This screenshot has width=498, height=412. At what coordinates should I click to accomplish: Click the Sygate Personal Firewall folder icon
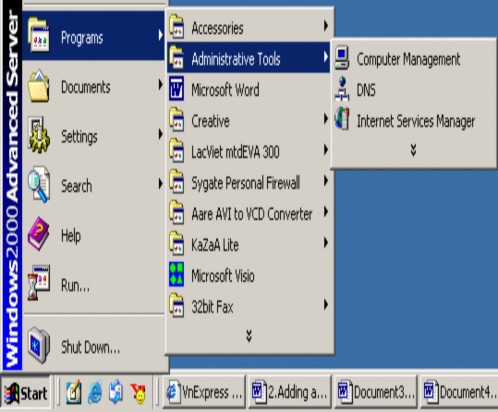pos(176,181)
